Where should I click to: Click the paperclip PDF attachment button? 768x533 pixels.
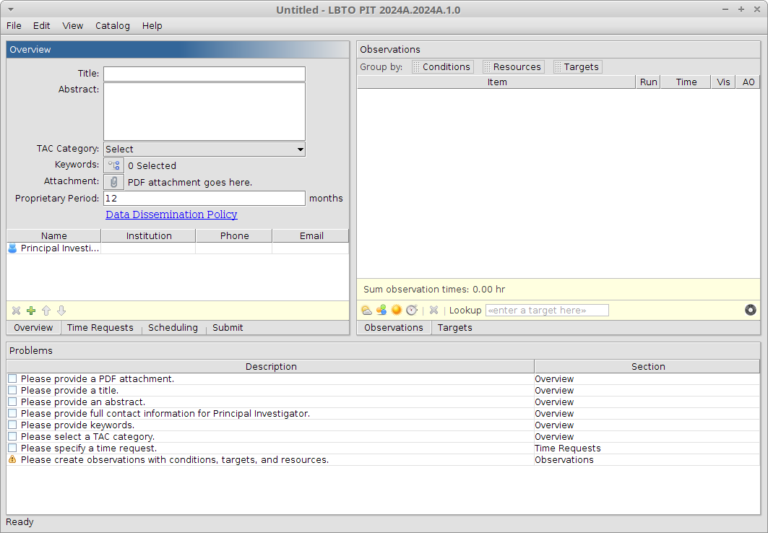(114, 182)
